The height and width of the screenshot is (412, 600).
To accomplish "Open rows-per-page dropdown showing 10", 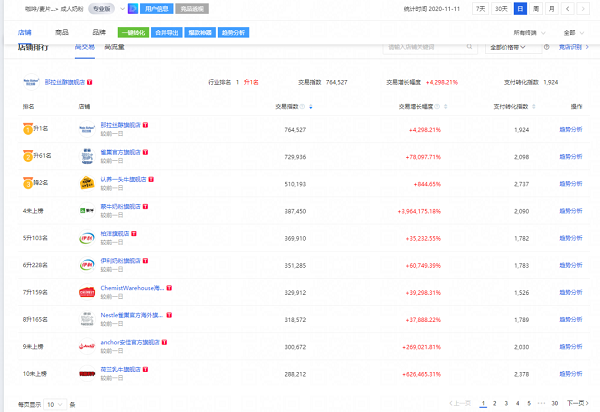I will click(x=55, y=404).
